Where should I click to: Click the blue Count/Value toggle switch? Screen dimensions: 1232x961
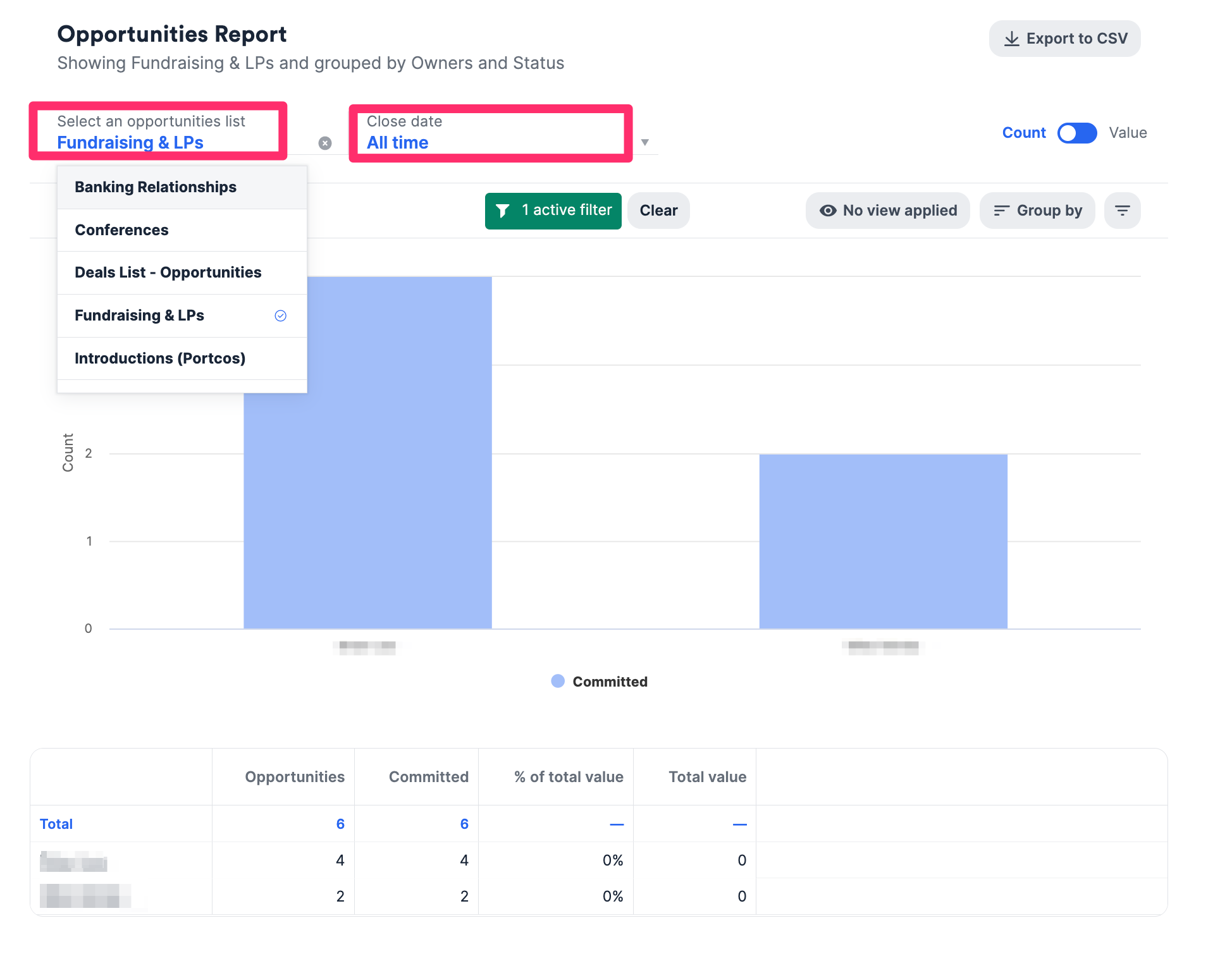click(1077, 133)
